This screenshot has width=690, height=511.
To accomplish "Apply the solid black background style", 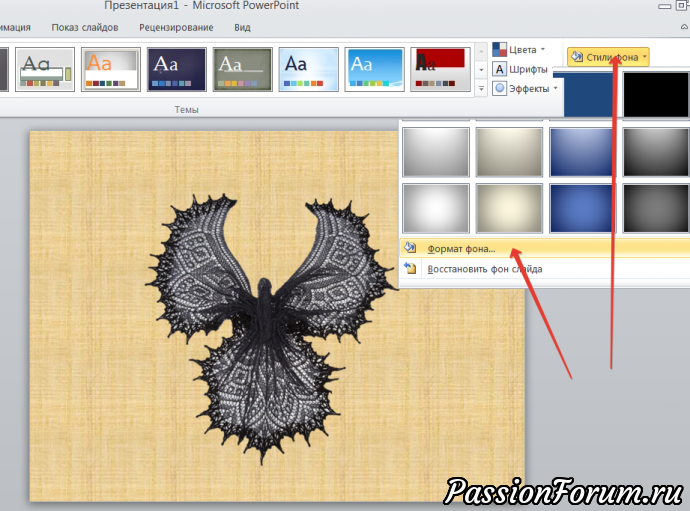I will [x=655, y=95].
